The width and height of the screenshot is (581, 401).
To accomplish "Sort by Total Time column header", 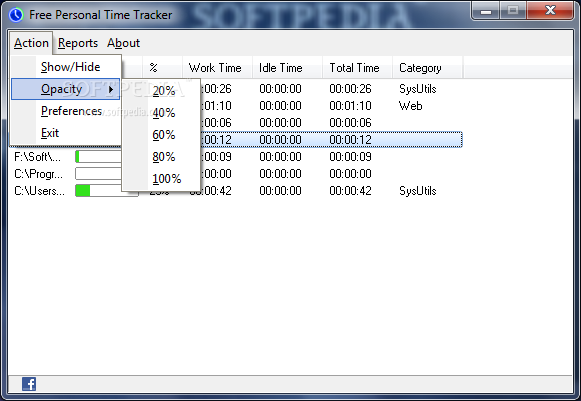I will [x=357, y=68].
